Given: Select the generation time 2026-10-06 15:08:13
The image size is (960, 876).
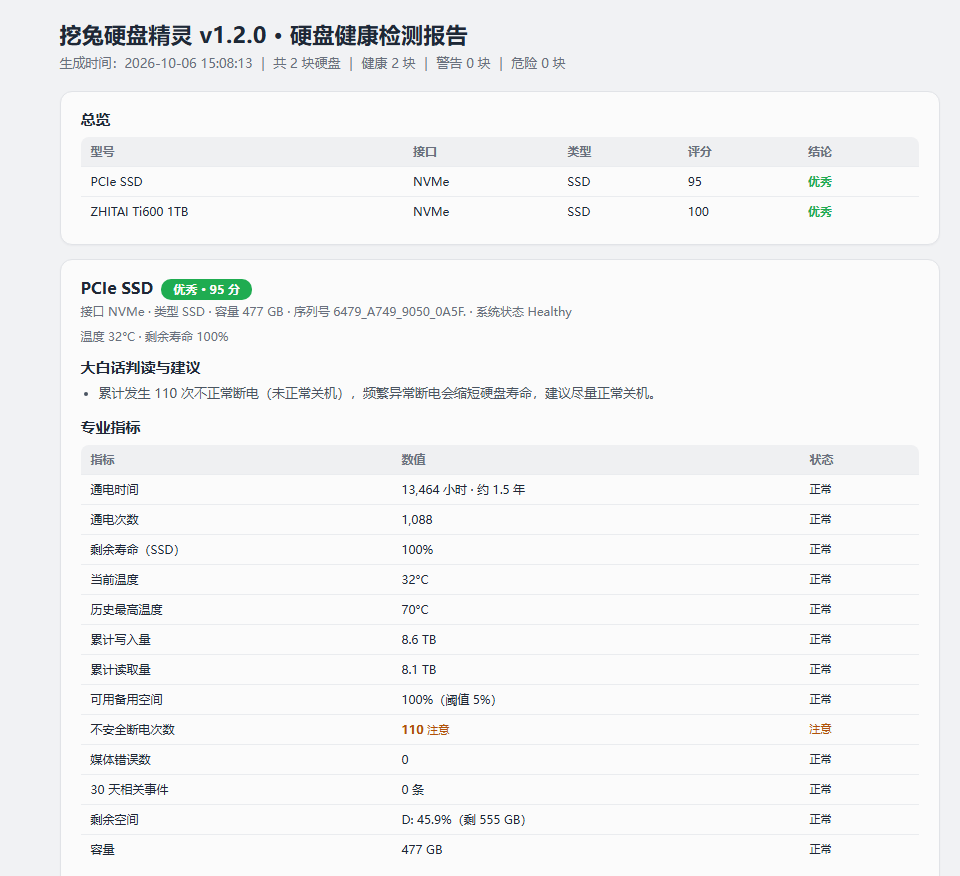Looking at the screenshot, I should pos(188,64).
